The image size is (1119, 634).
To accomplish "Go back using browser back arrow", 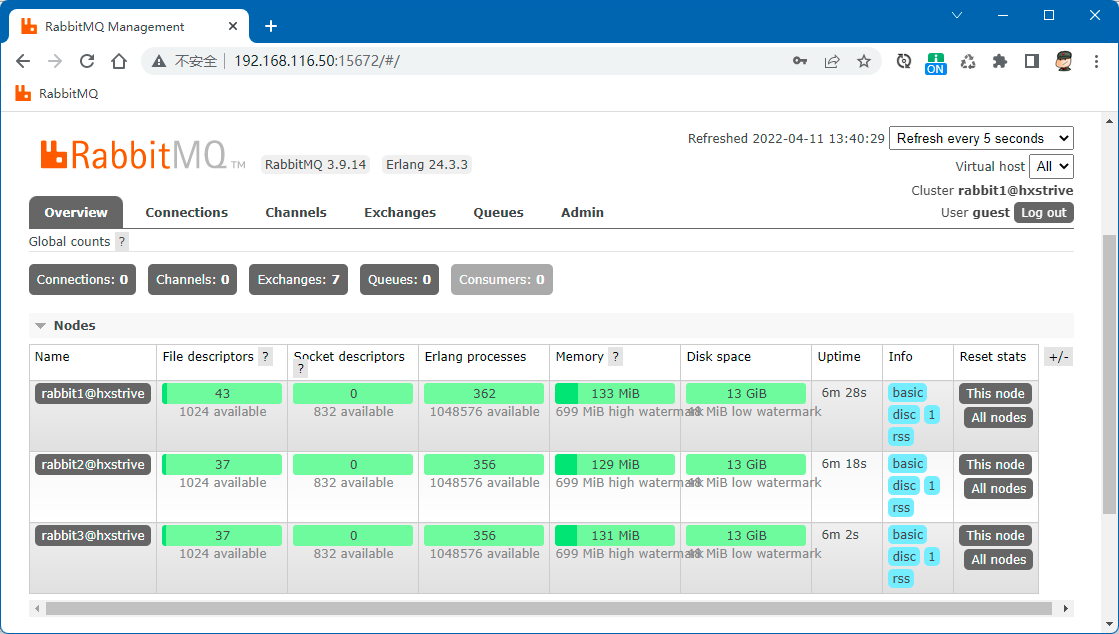I will [x=23, y=61].
